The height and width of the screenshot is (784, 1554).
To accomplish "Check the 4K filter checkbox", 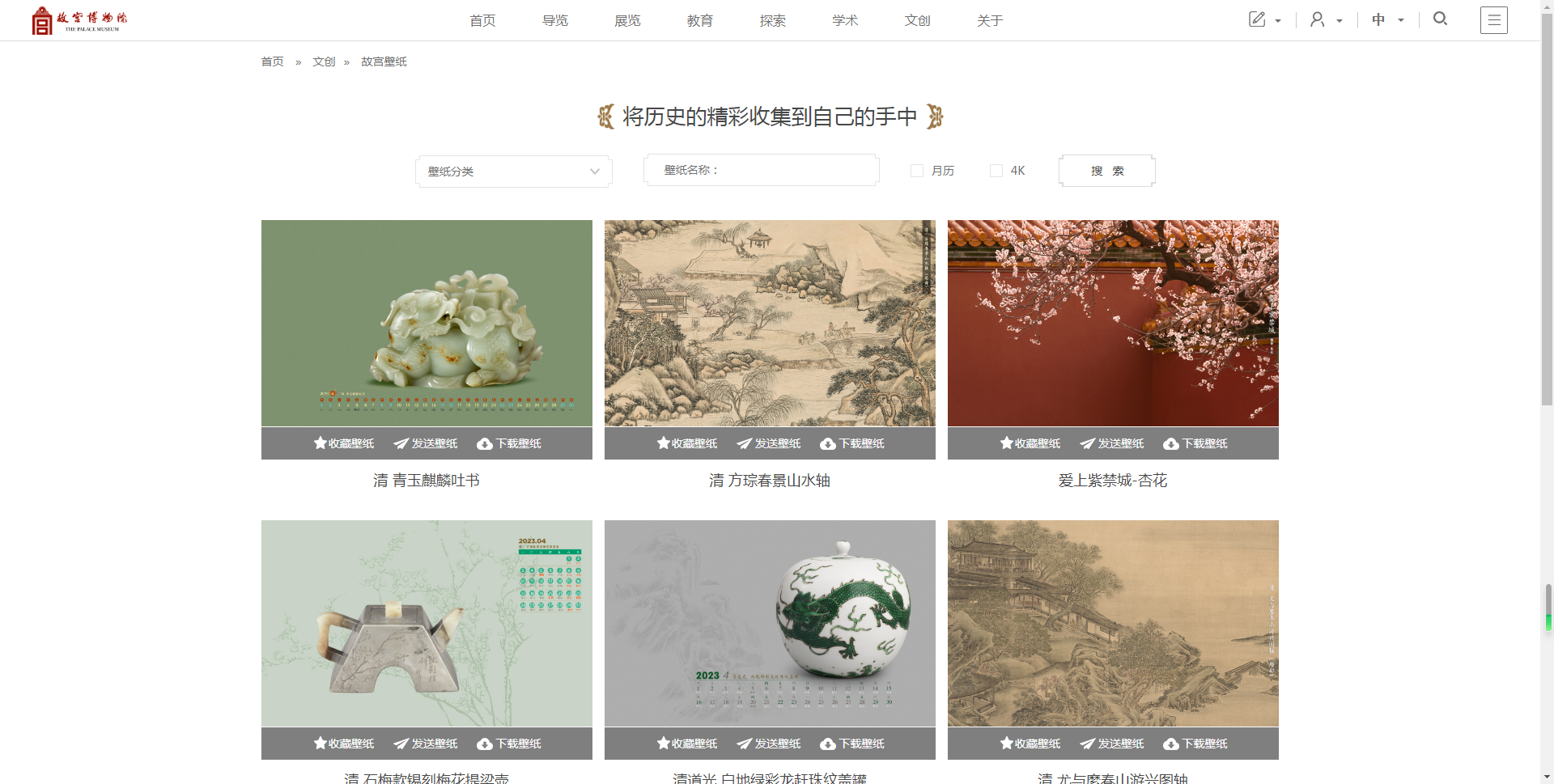I will click(996, 171).
